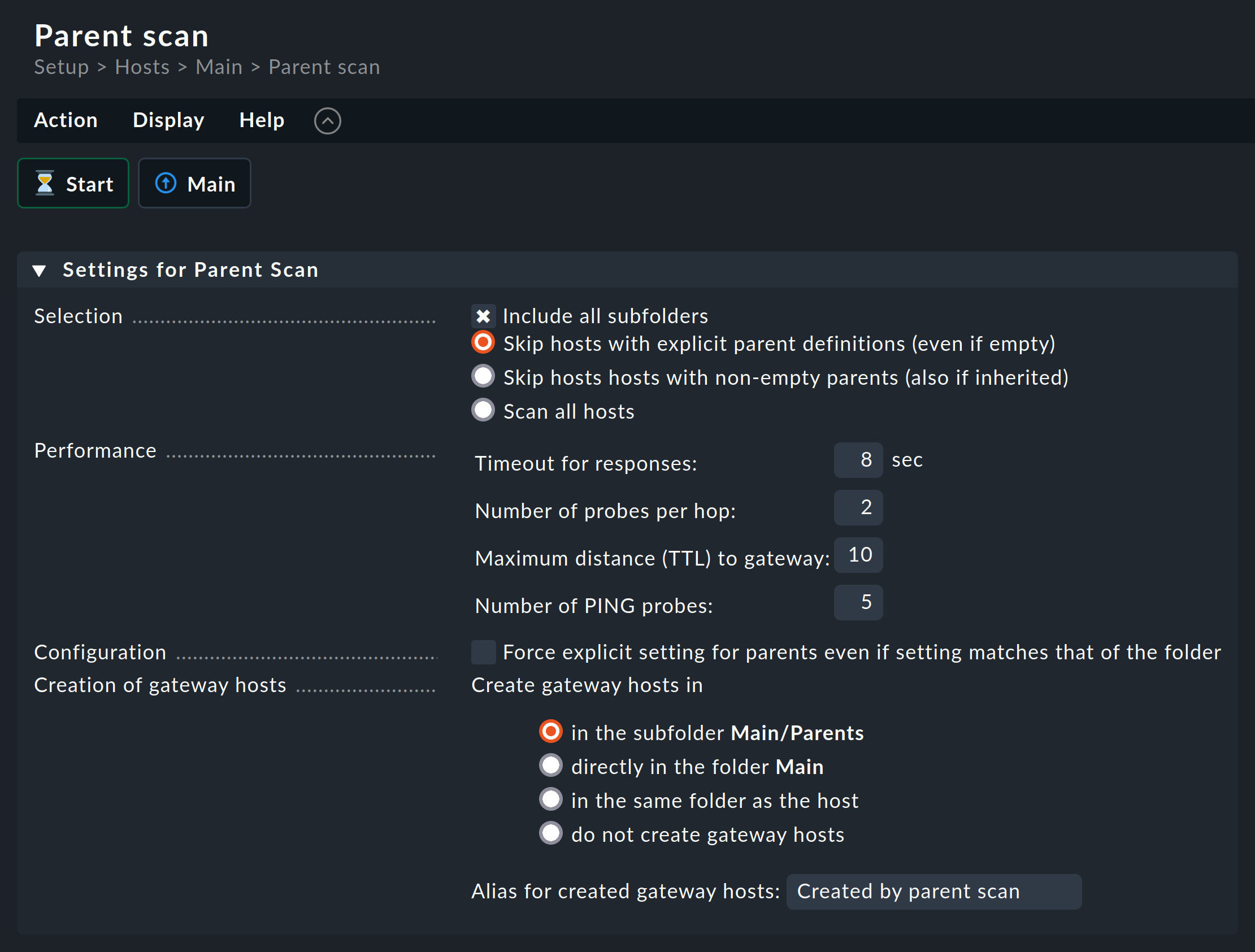Click the Selection label
Screen dimensions: 1255x952
coord(79,316)
